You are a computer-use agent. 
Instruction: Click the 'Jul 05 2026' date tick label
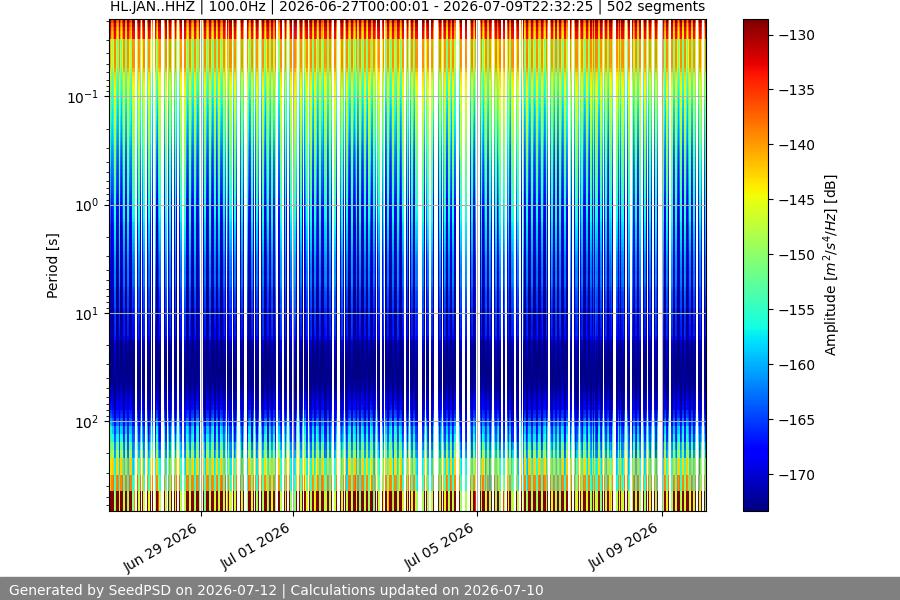439,546
